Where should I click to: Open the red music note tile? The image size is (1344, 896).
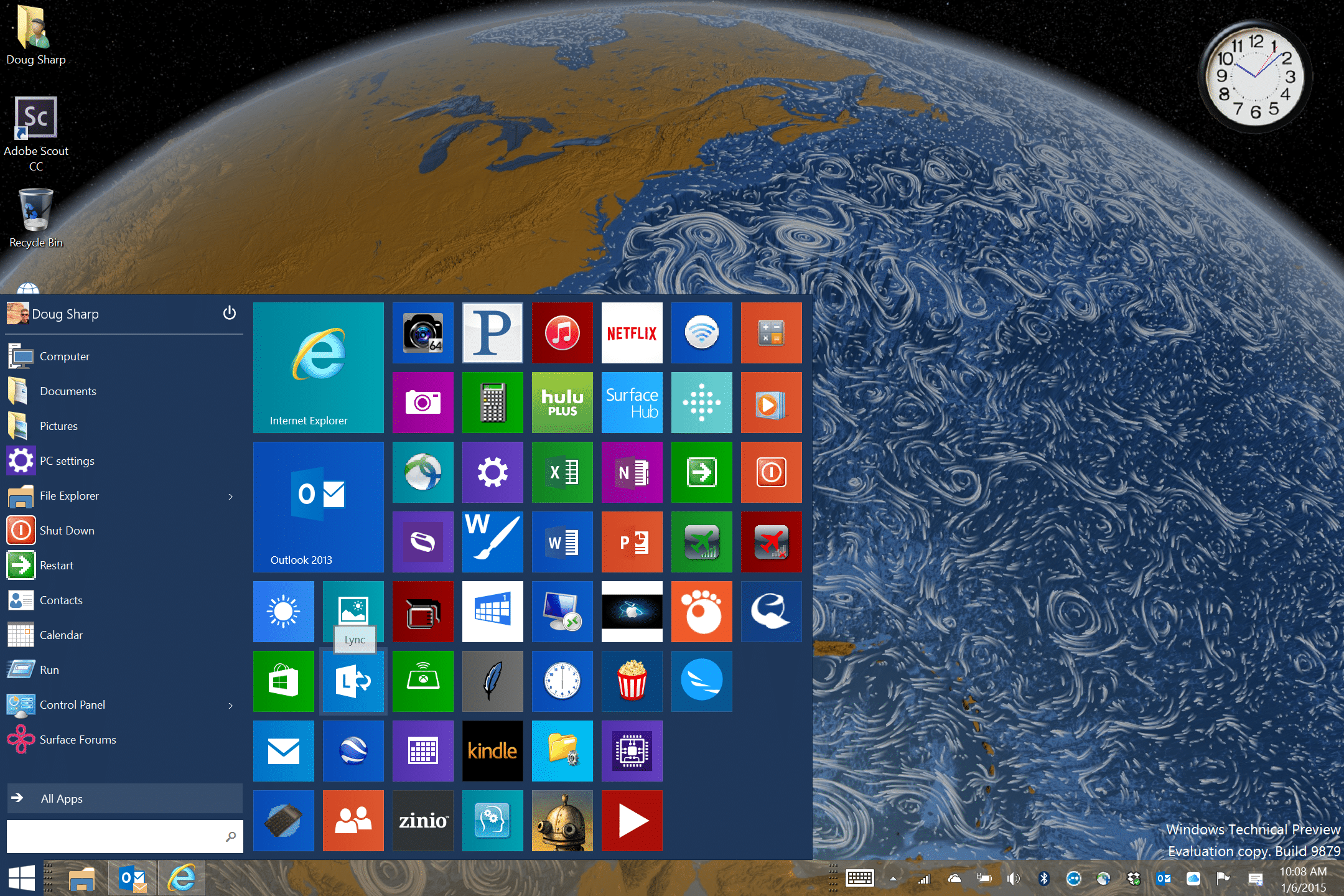coord(562,333)
